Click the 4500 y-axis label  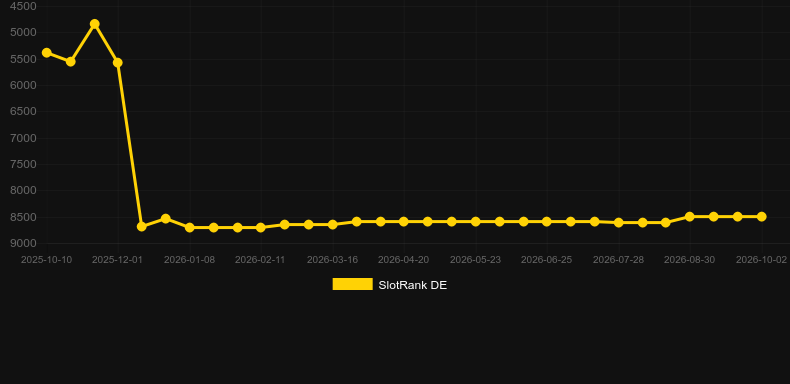(x=24, y=6)
